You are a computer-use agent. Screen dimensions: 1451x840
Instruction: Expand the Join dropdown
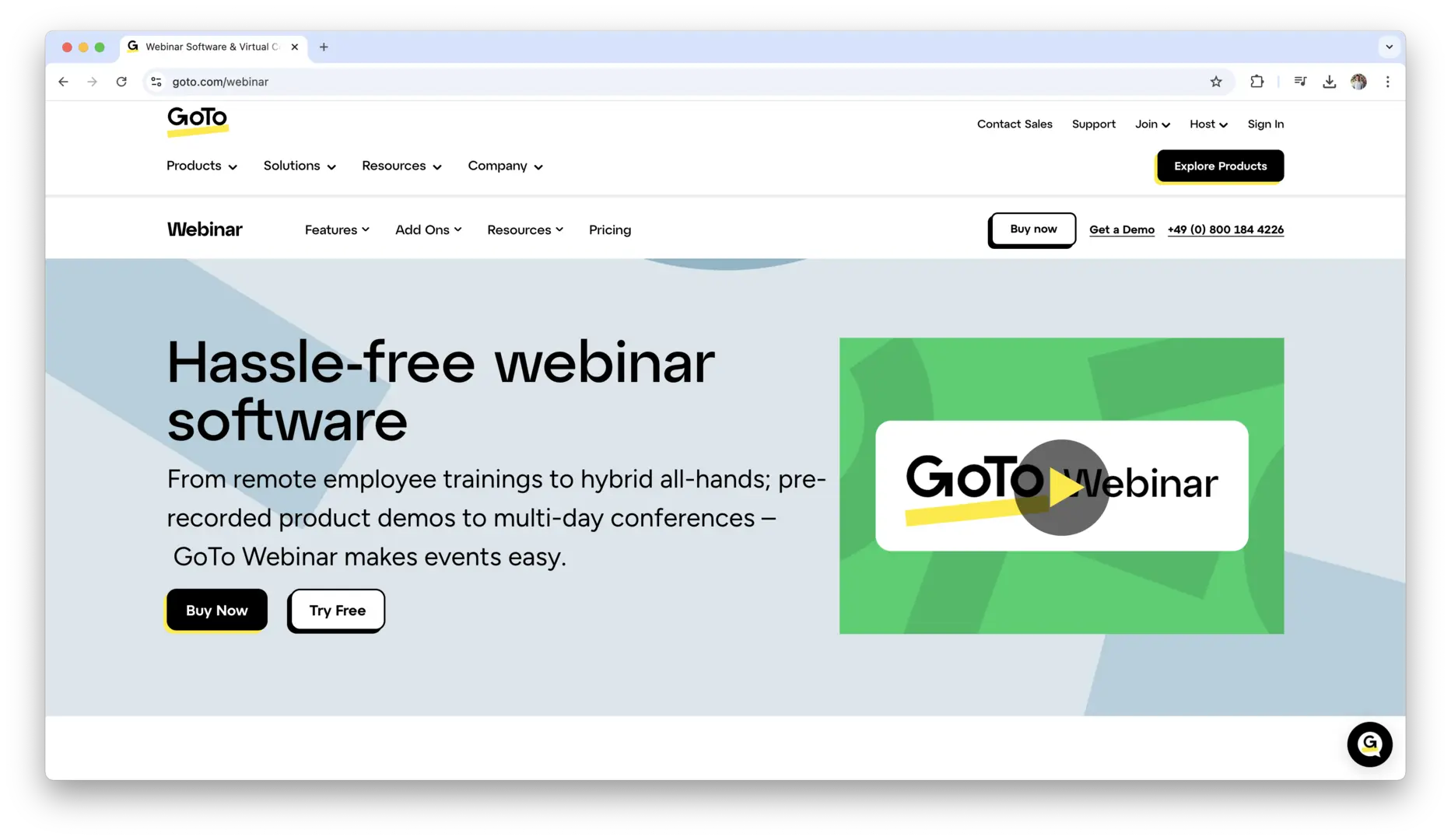pyautogui.click(x=1152, y=124)
